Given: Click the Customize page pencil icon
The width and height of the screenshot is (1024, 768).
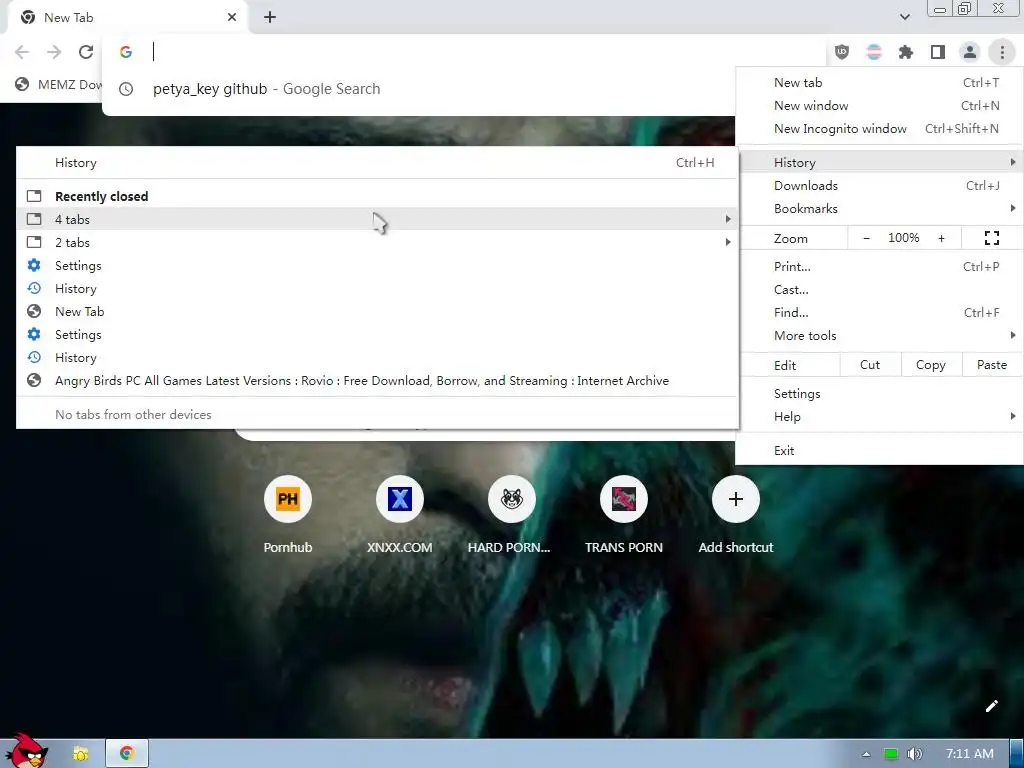Looking at the screenshot, I should tap(991, 706).
